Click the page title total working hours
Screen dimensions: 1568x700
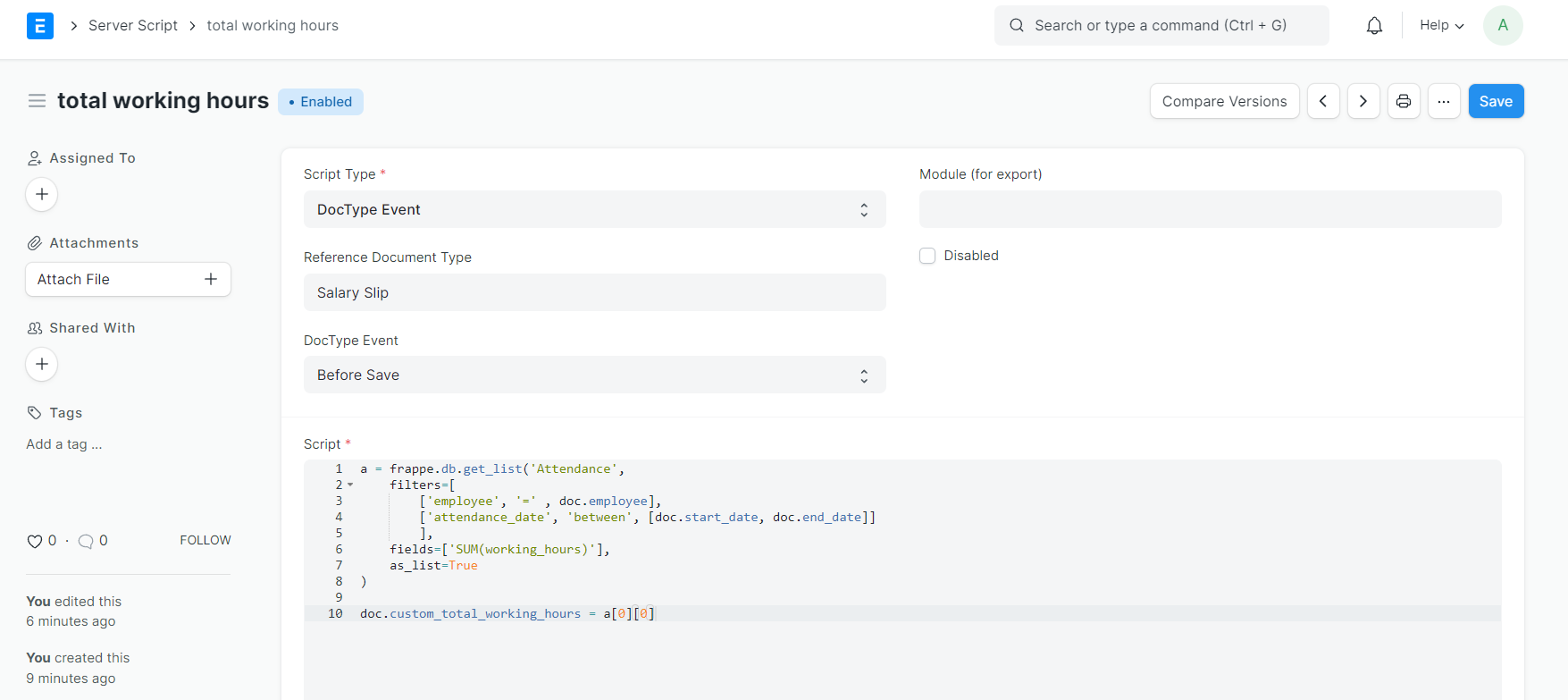[x=163, y=100]
